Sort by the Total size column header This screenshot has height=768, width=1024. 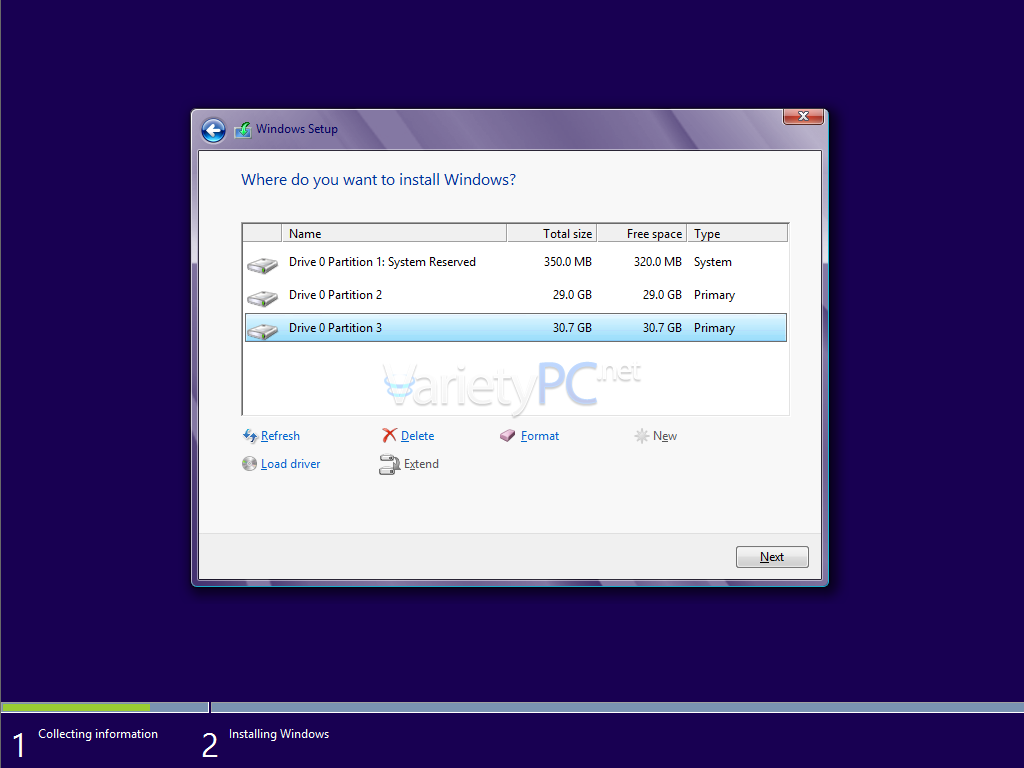pos(552,233)
